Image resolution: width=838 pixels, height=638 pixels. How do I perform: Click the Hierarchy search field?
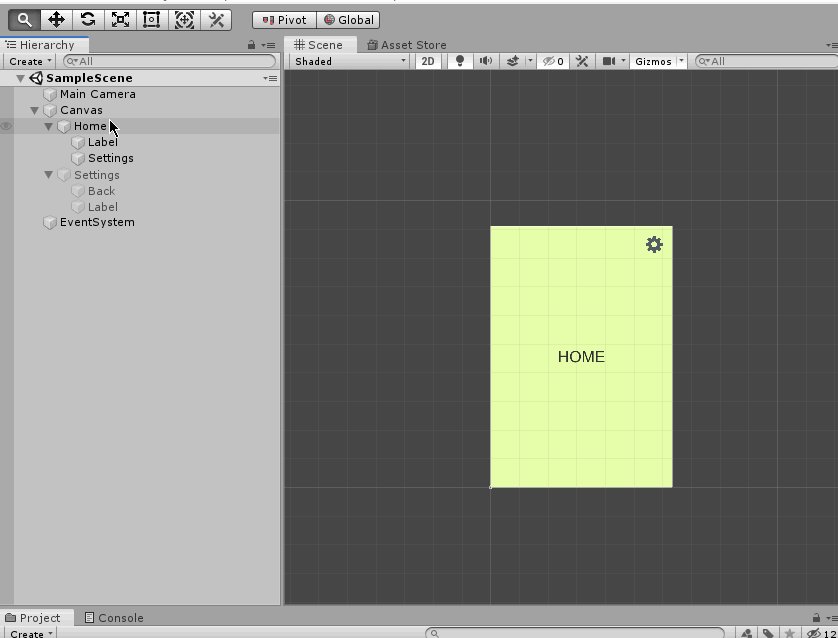(169, 61)
